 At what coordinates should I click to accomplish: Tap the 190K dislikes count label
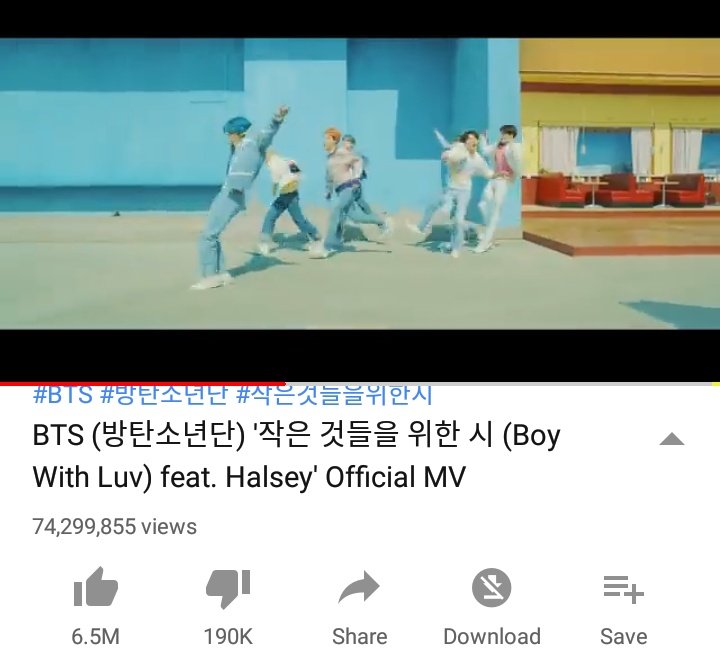228,637
